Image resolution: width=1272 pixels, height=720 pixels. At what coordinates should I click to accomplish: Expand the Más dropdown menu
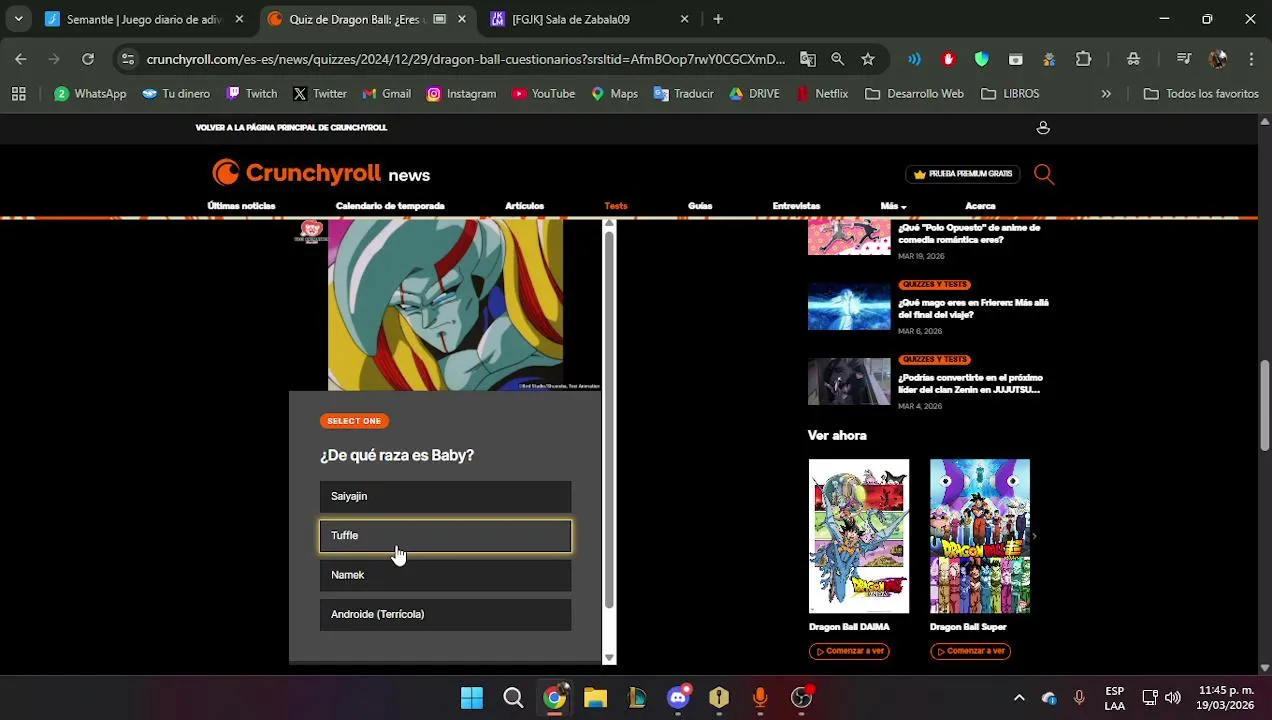[893, 206]
